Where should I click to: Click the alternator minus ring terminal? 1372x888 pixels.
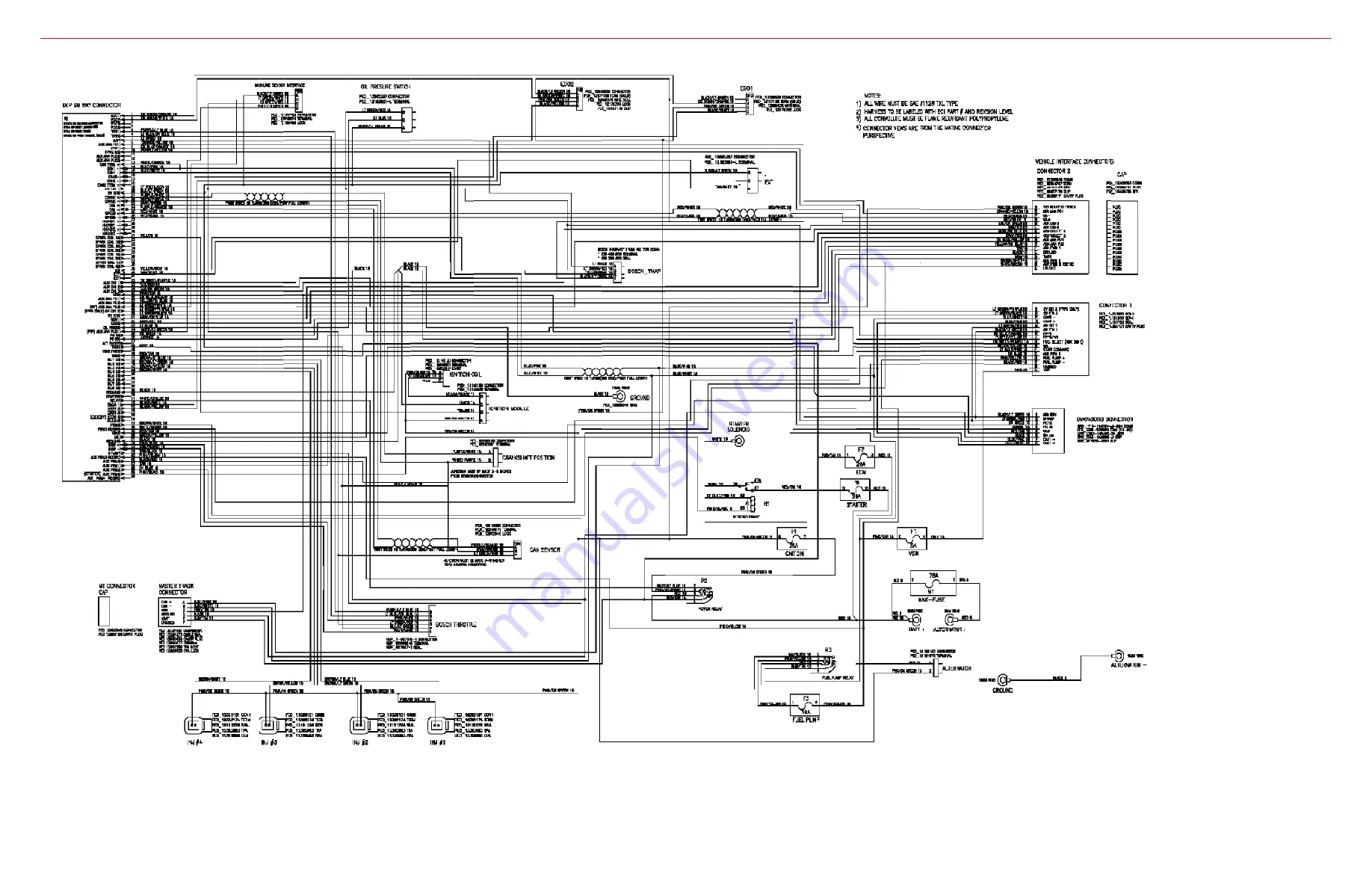(x=1117, y=656)
